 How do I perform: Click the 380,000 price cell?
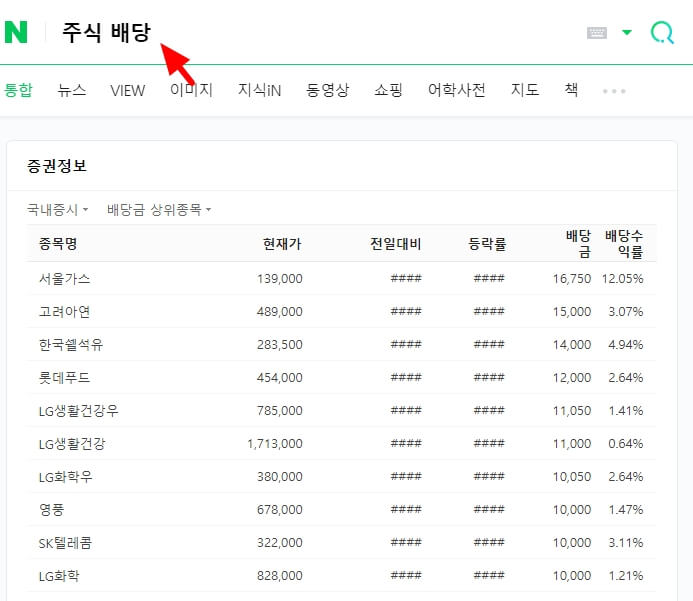(280, 477)
